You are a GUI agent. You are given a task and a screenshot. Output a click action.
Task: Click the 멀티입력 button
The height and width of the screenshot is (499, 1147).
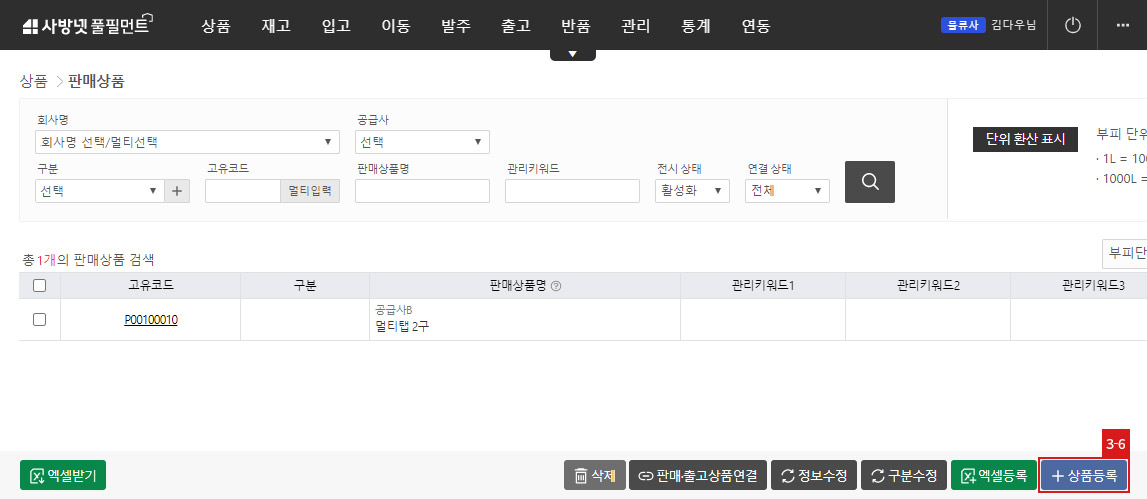[310, 191]
